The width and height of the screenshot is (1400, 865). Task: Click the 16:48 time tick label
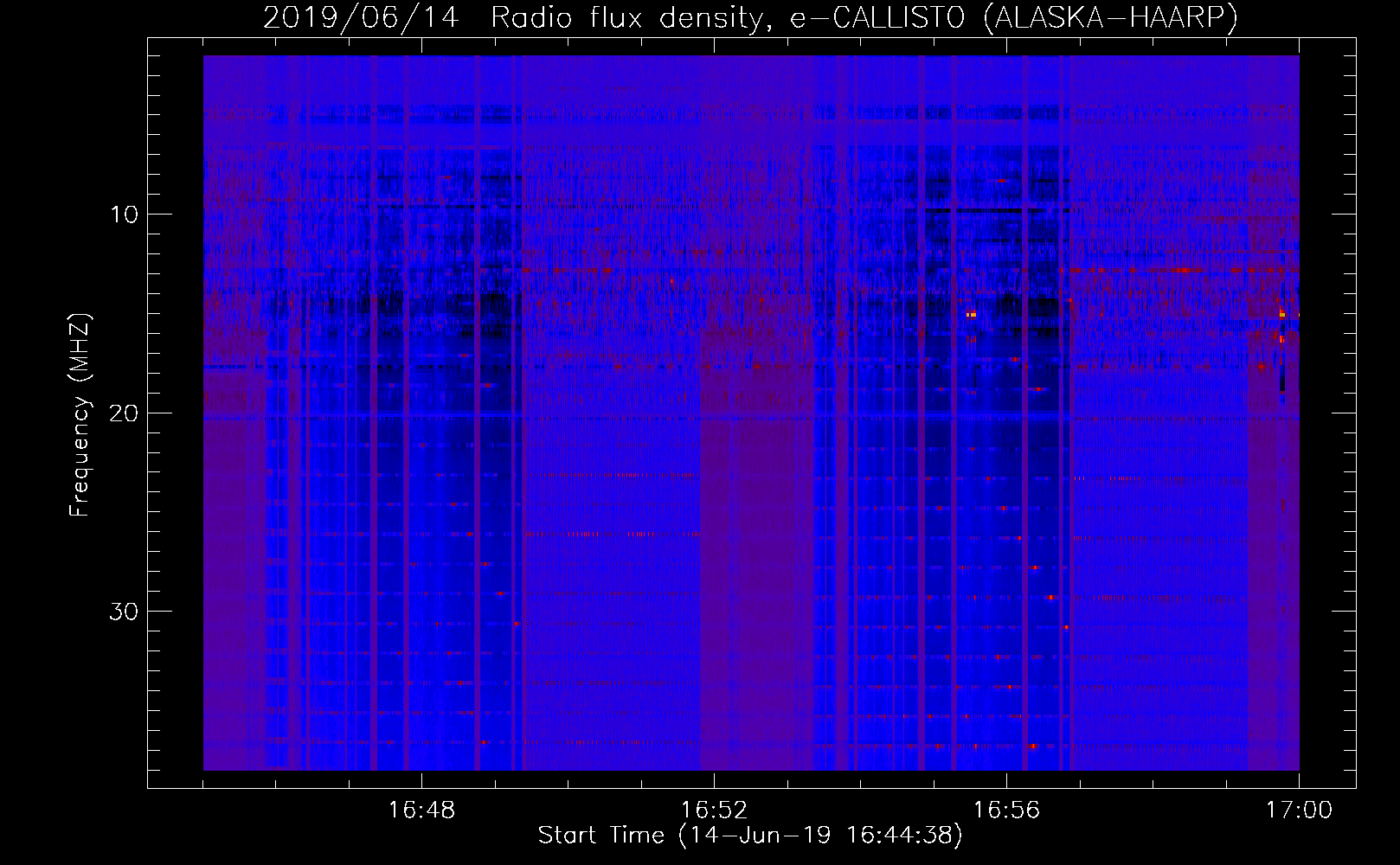point(421,811)
